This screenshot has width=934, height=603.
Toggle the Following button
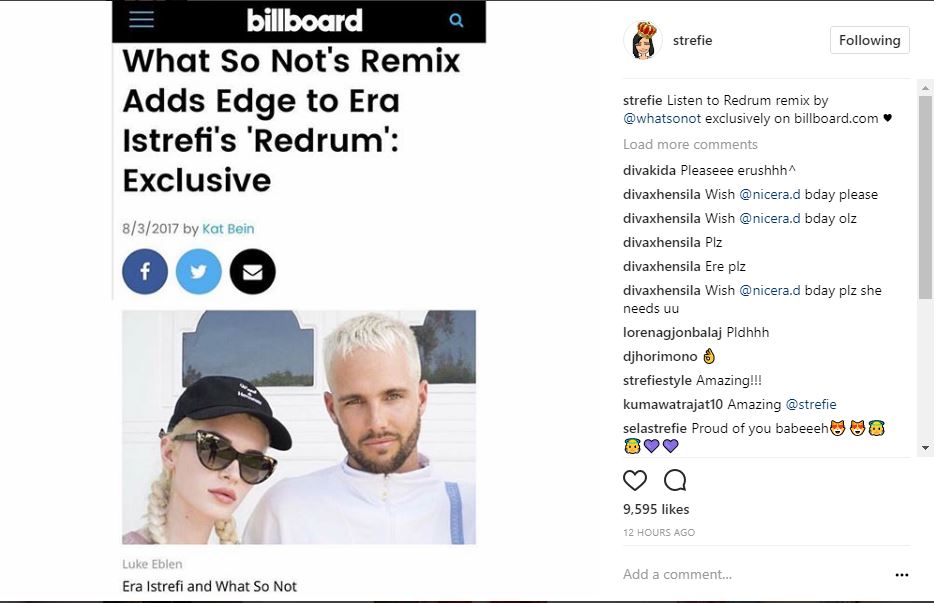pos(870,40)
